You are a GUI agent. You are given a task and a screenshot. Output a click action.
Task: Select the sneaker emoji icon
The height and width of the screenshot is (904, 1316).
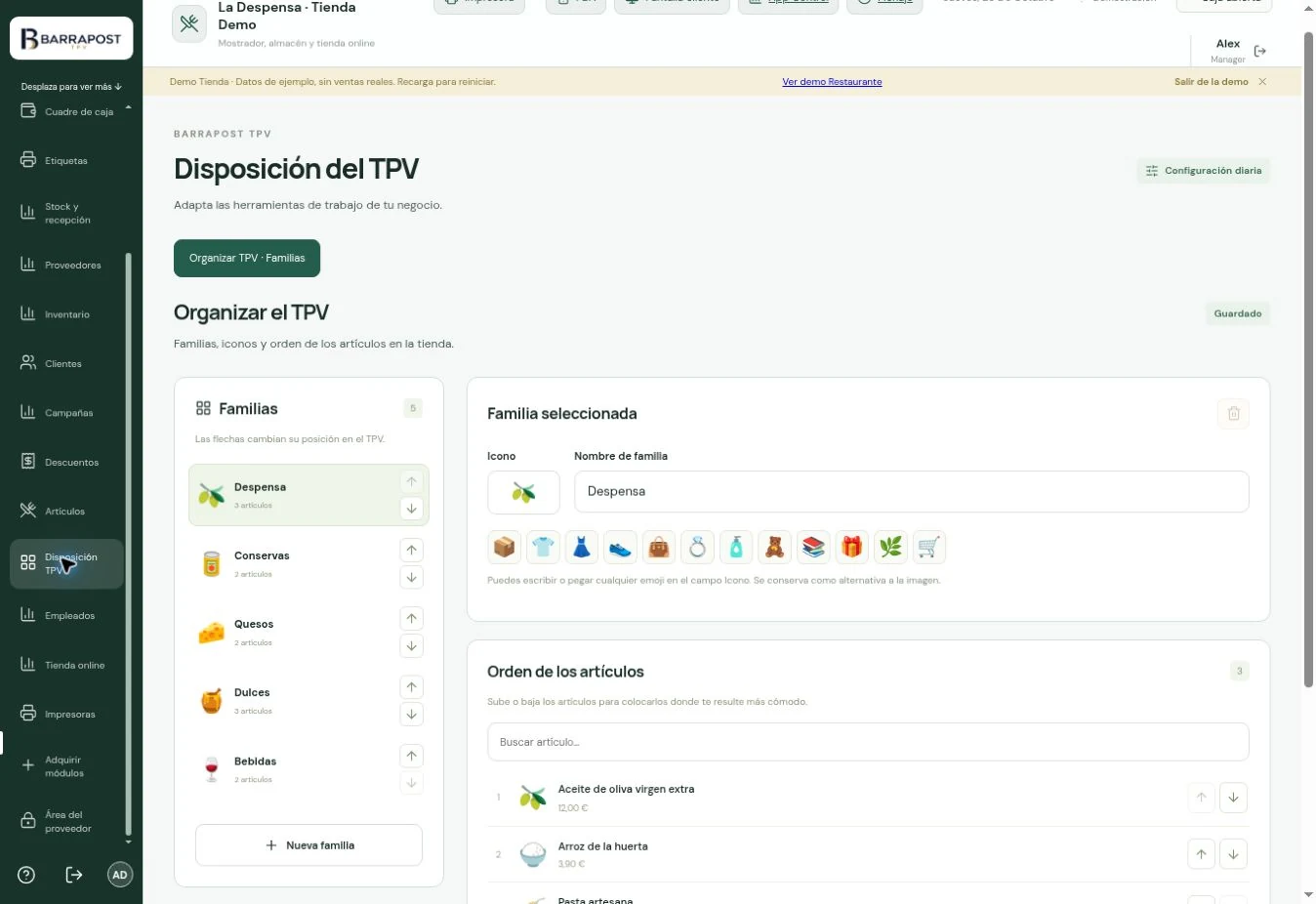pos(620,548)
